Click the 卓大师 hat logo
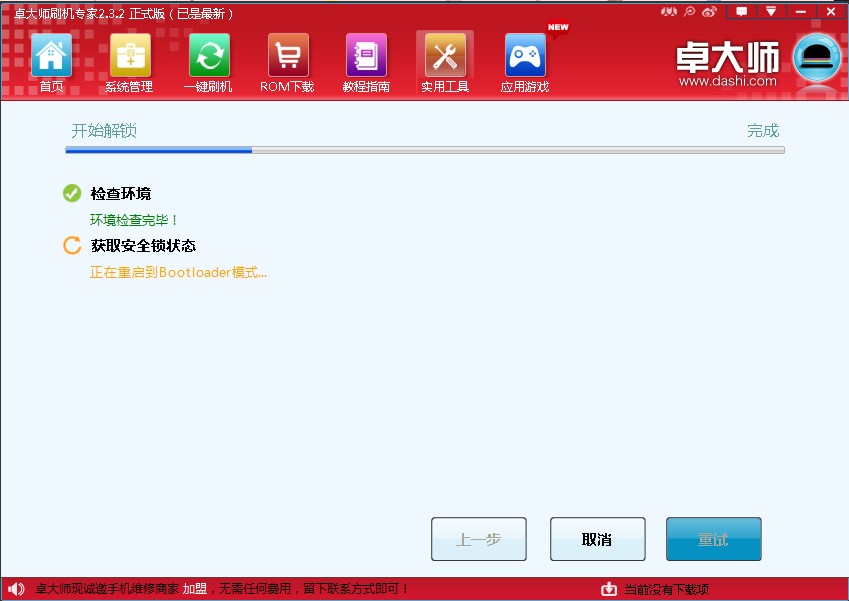 [x=817, y=58]
